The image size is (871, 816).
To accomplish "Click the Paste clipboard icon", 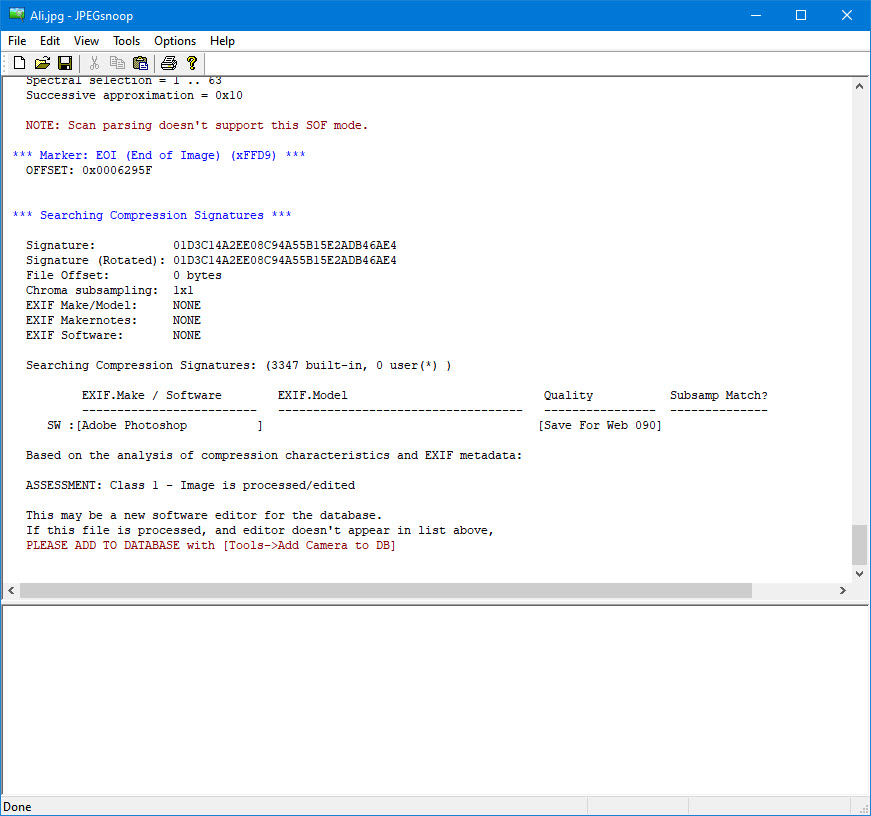I will click(140, 61).
